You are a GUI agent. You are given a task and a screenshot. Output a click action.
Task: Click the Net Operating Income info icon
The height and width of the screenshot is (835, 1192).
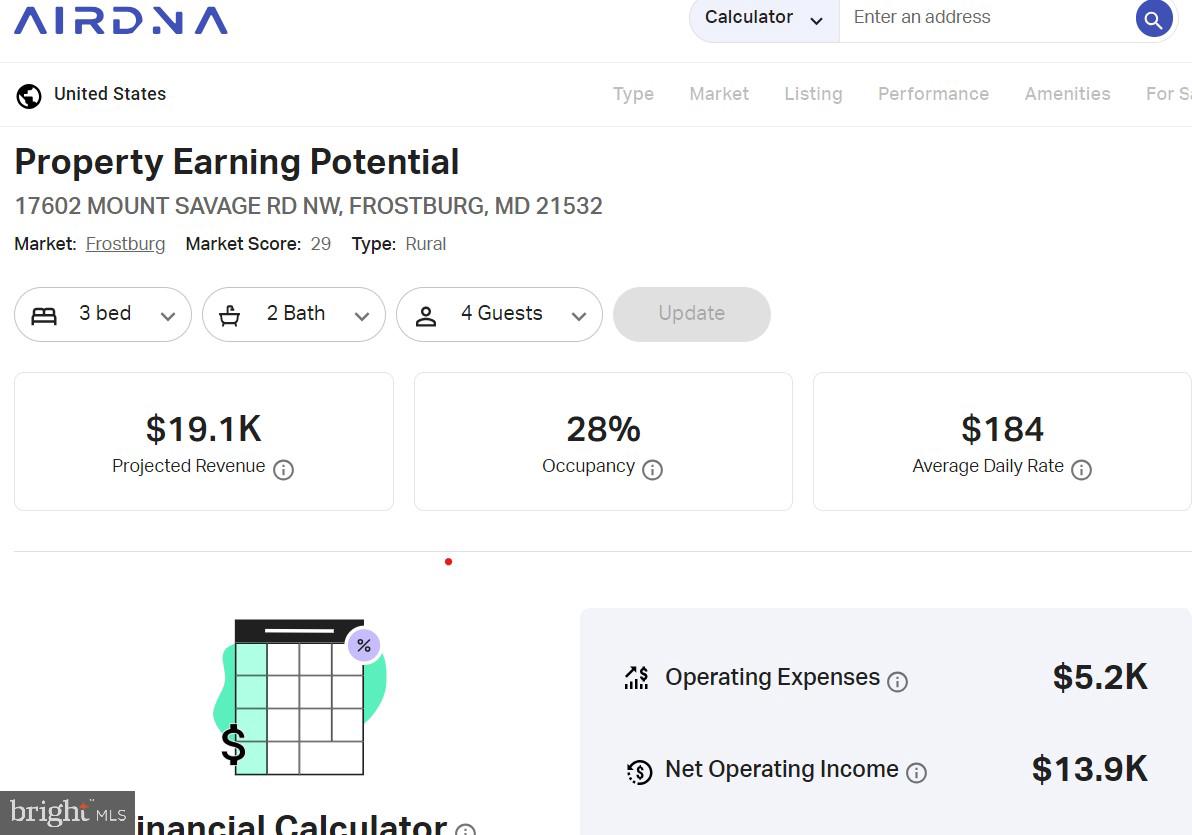click(916, 772)
